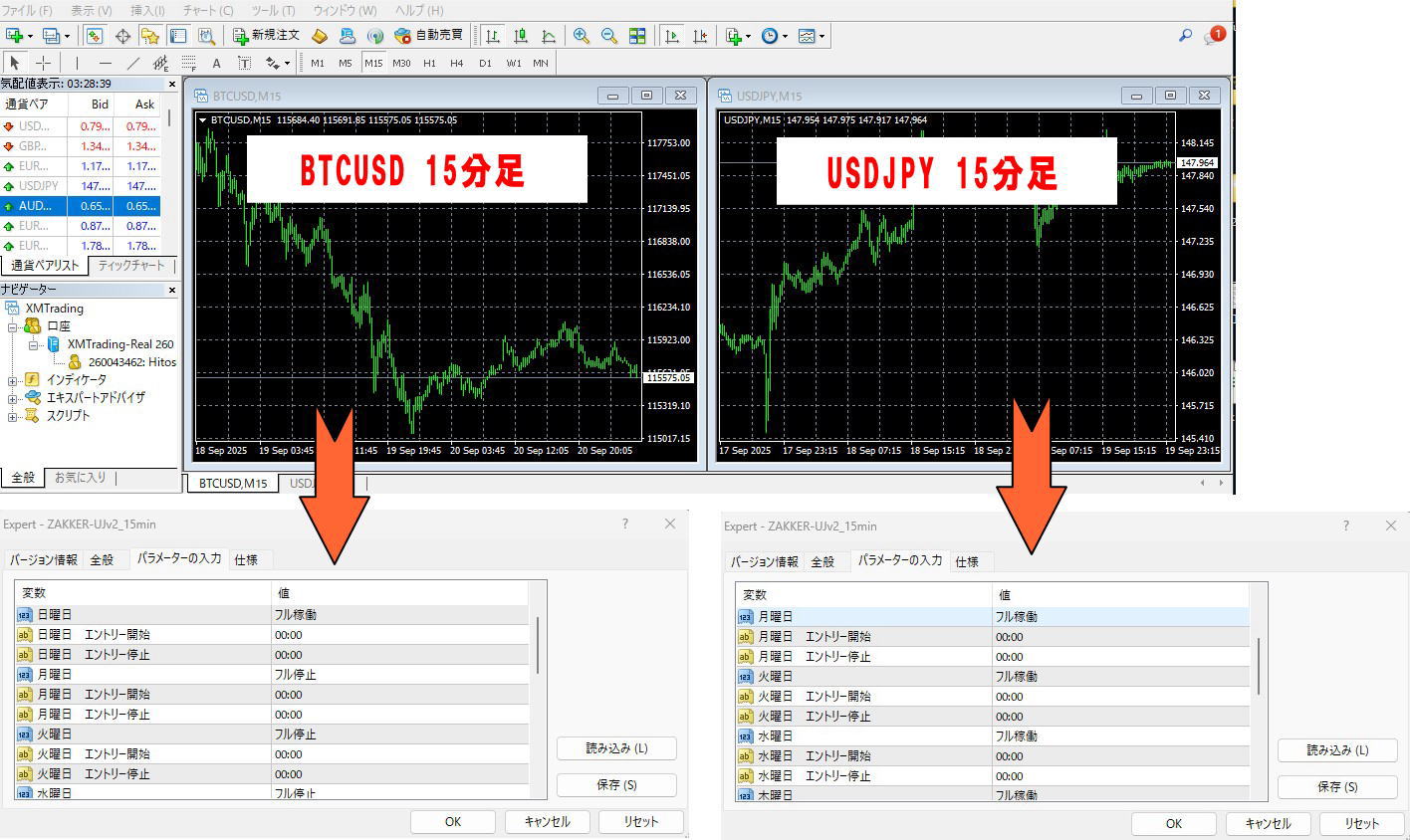Open the periodicity clock dropdown arrow
The image size is (1410, 840).
[x=785, y=37]
